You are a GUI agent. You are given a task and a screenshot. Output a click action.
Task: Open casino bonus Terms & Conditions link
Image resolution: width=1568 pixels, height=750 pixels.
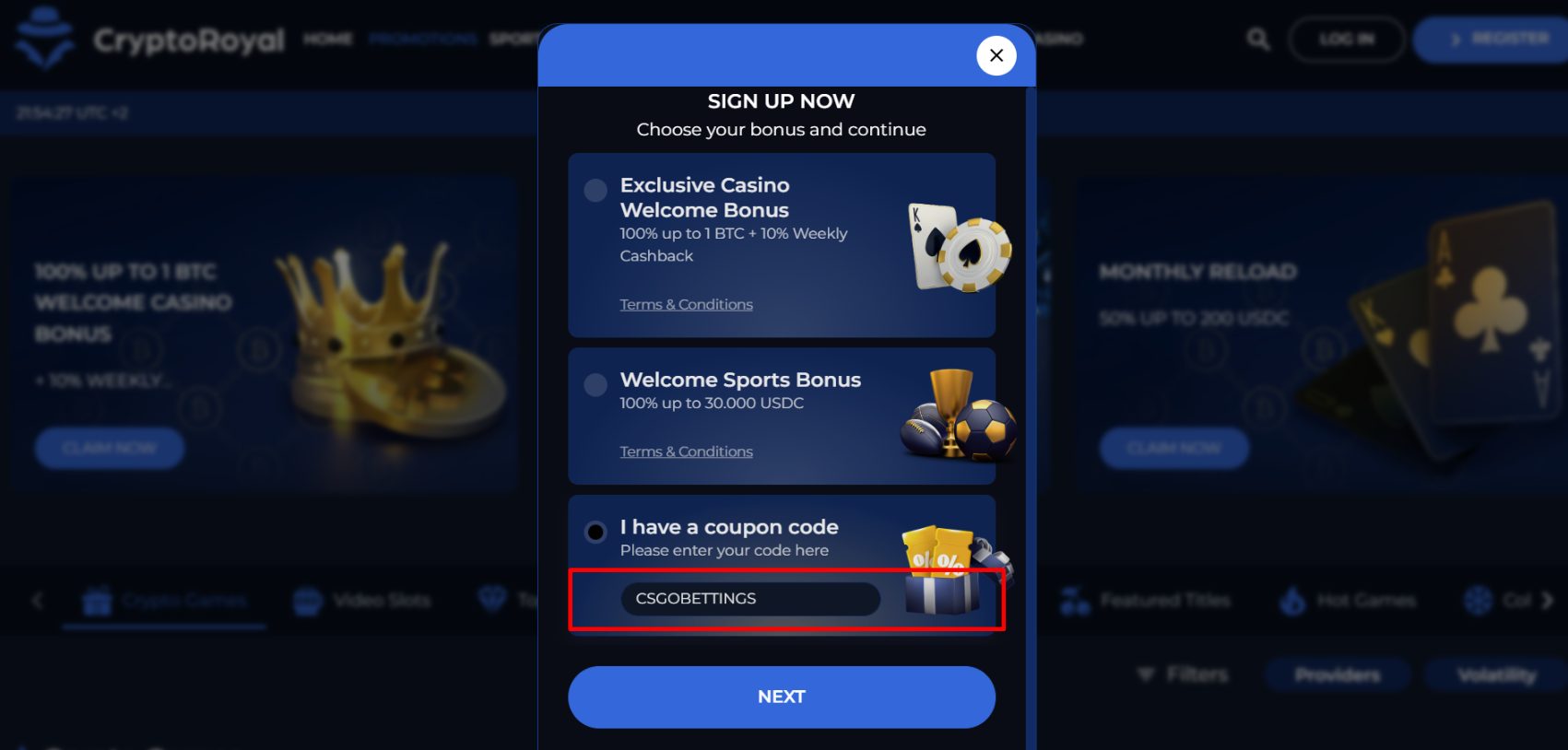pyautogui.click(x=686, y=304)
